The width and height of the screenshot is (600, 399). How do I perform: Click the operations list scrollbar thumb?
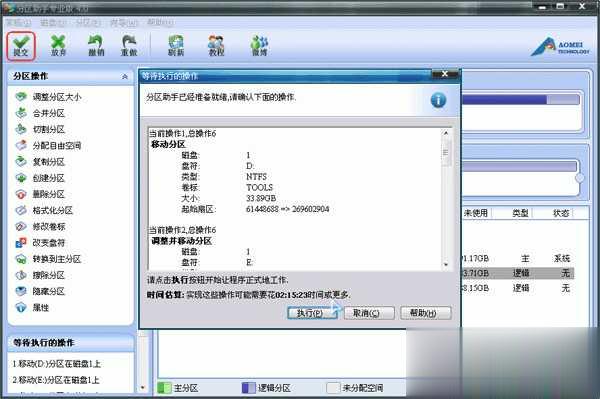point(446,153)
